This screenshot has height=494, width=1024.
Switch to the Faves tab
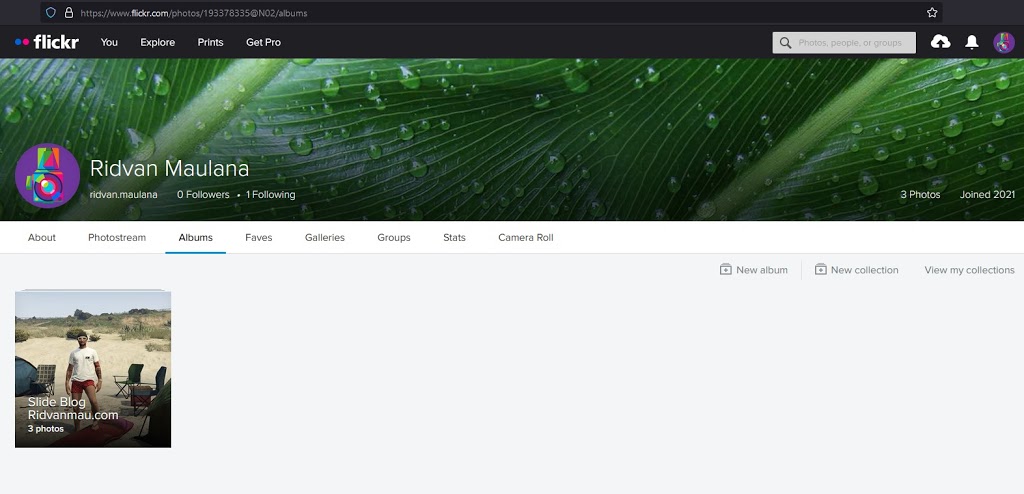(x=259, y=237)
